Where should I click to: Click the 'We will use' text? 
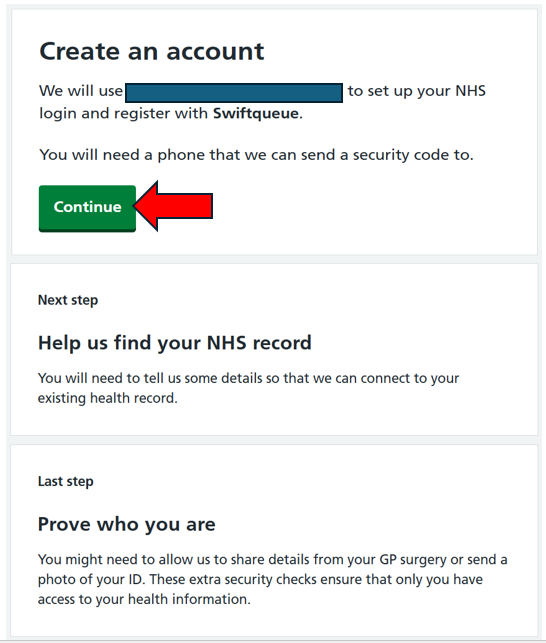click(x=81, y=91)
